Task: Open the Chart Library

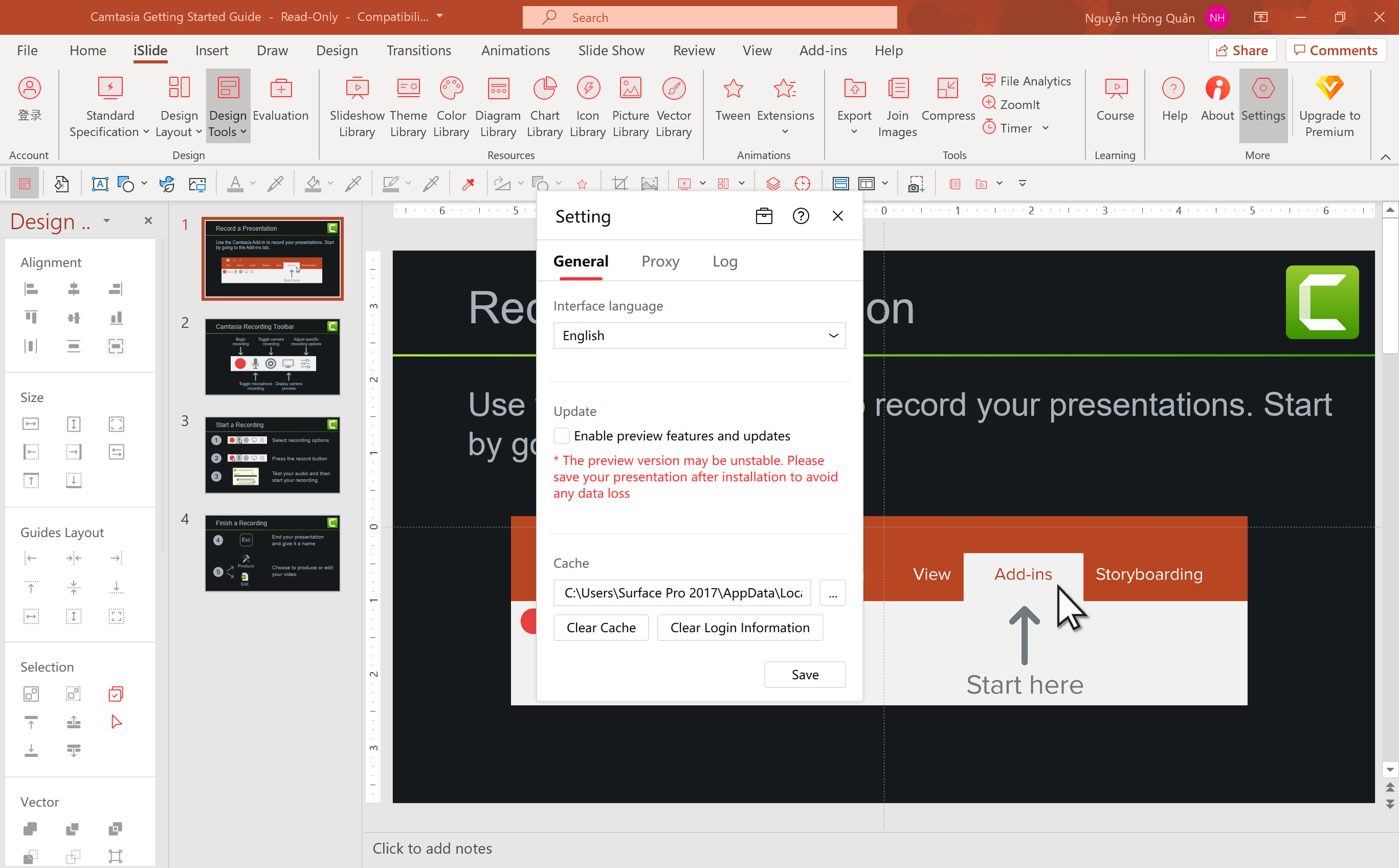Action: click(x=544, y=107)
